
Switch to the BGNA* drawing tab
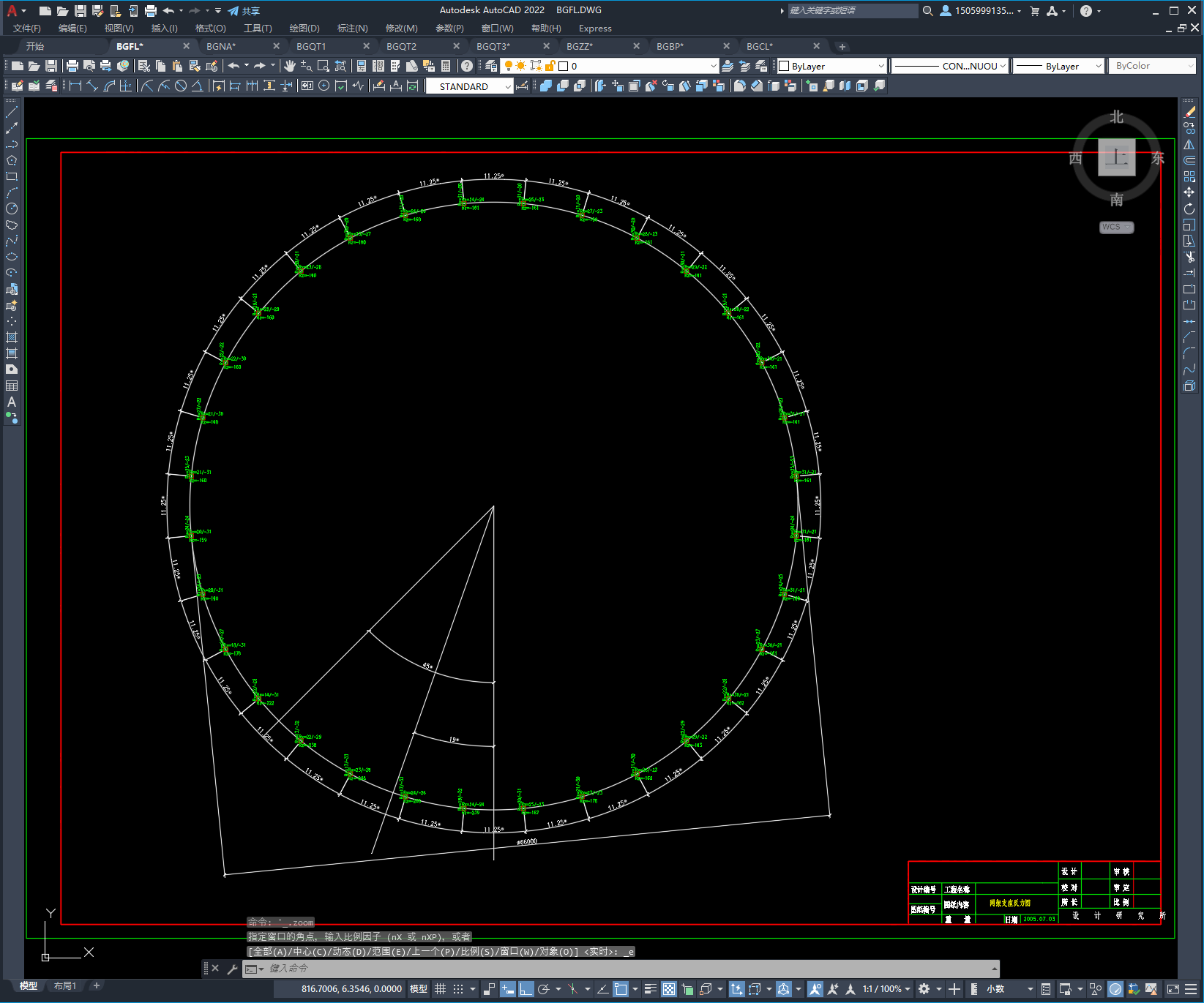point(221,46)
